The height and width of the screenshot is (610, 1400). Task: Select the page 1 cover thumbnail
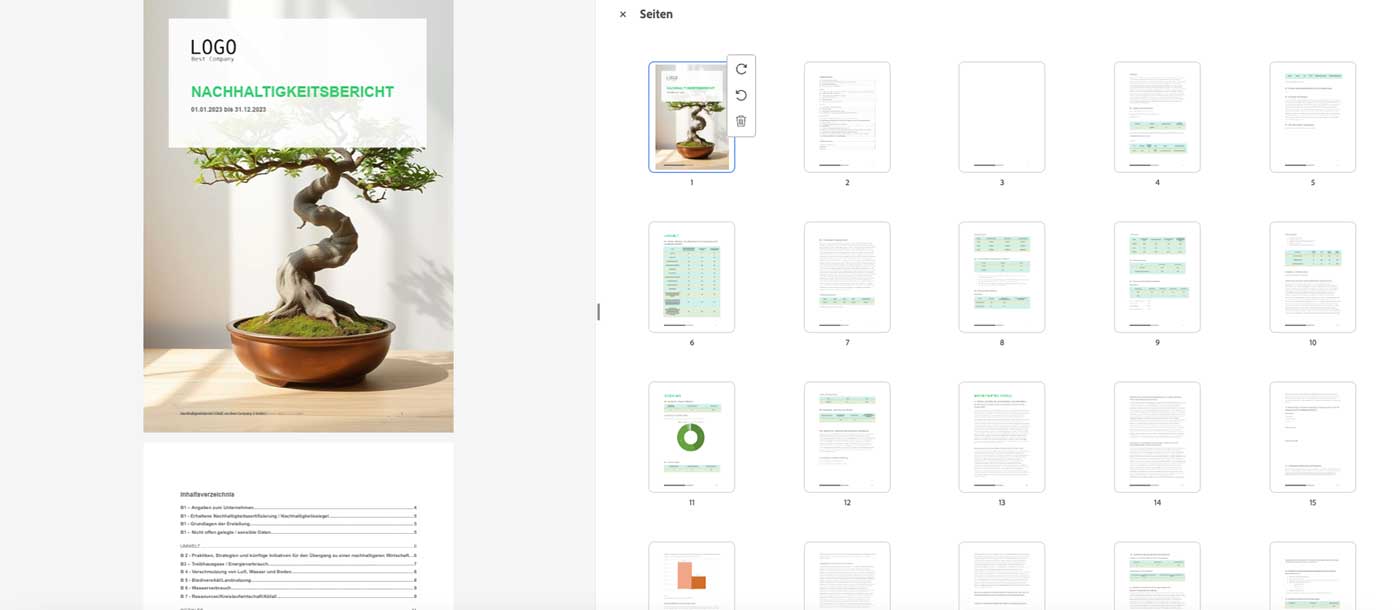tap(691, 117)
